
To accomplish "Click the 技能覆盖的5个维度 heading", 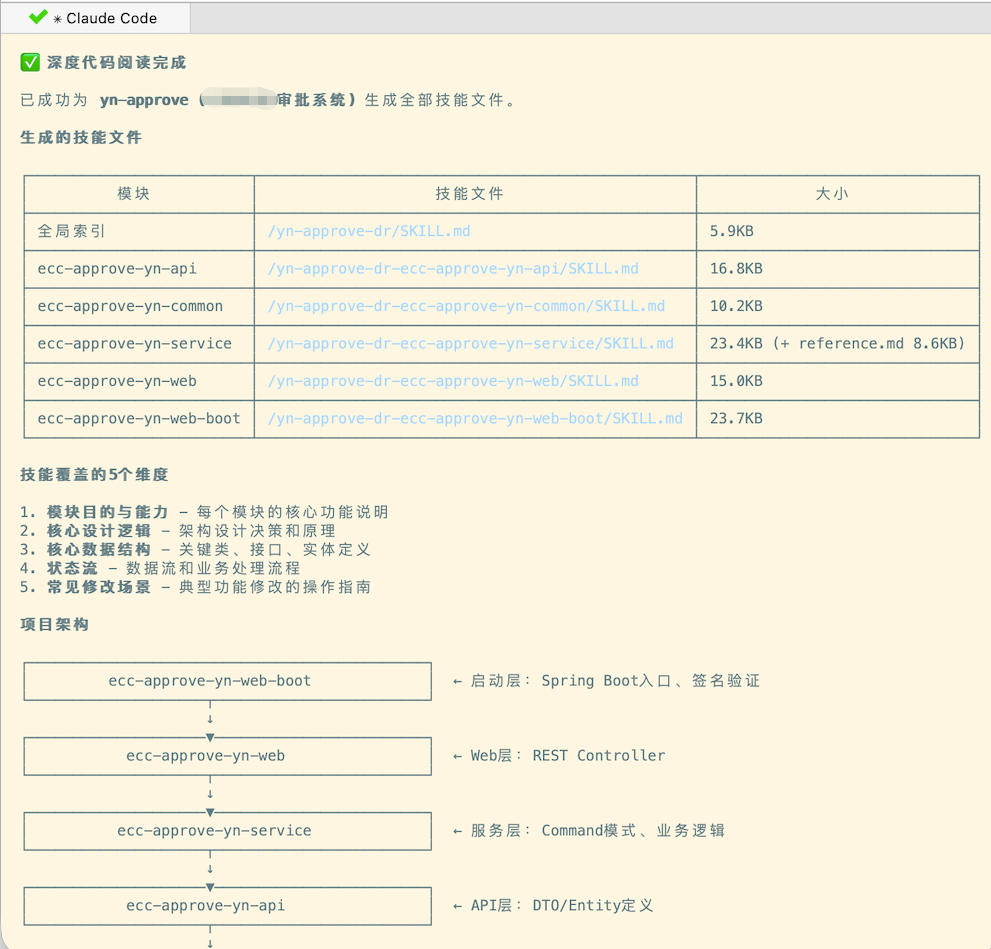I will (94, 474).
